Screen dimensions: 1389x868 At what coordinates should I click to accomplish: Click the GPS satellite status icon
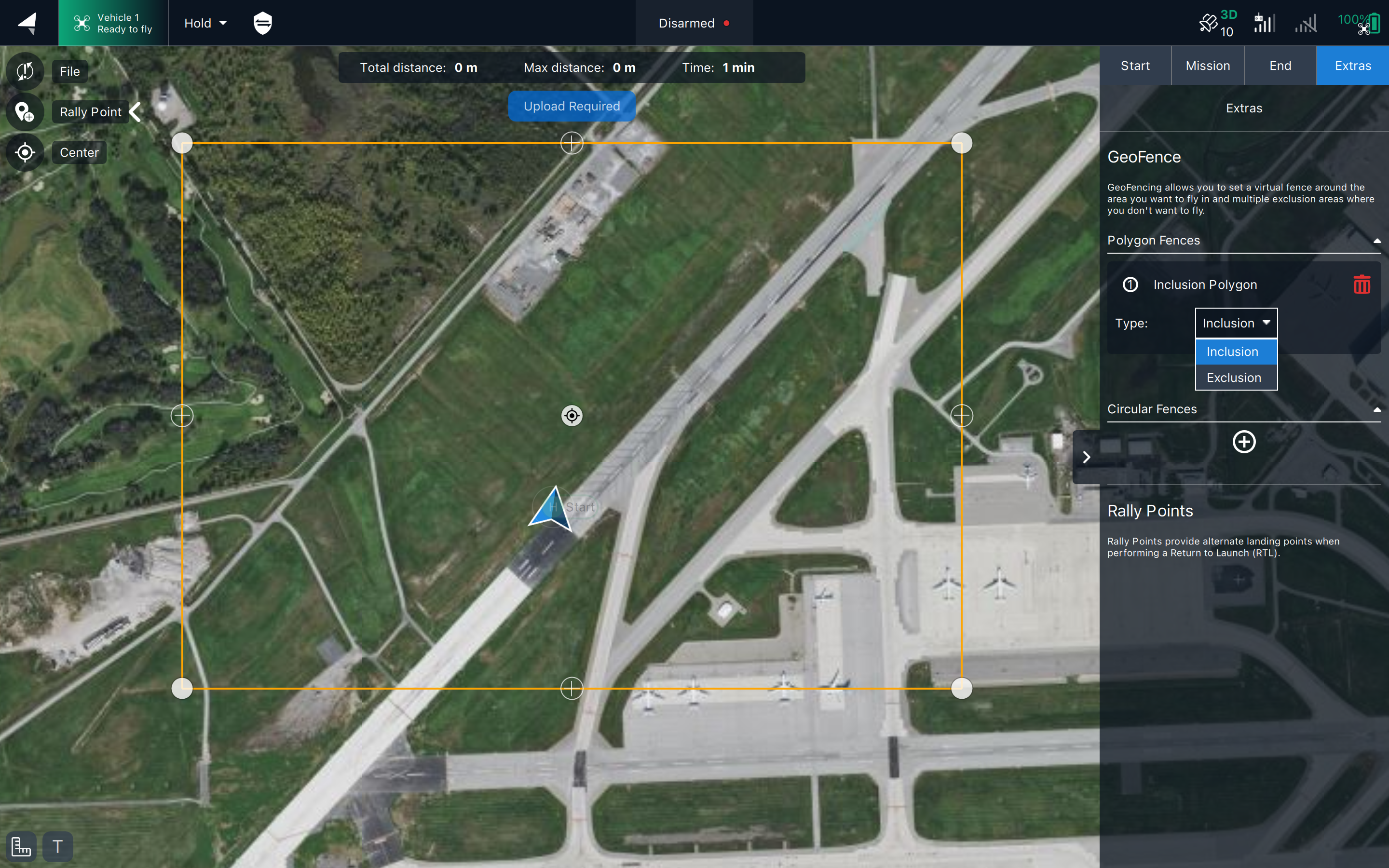(1209, 23)
